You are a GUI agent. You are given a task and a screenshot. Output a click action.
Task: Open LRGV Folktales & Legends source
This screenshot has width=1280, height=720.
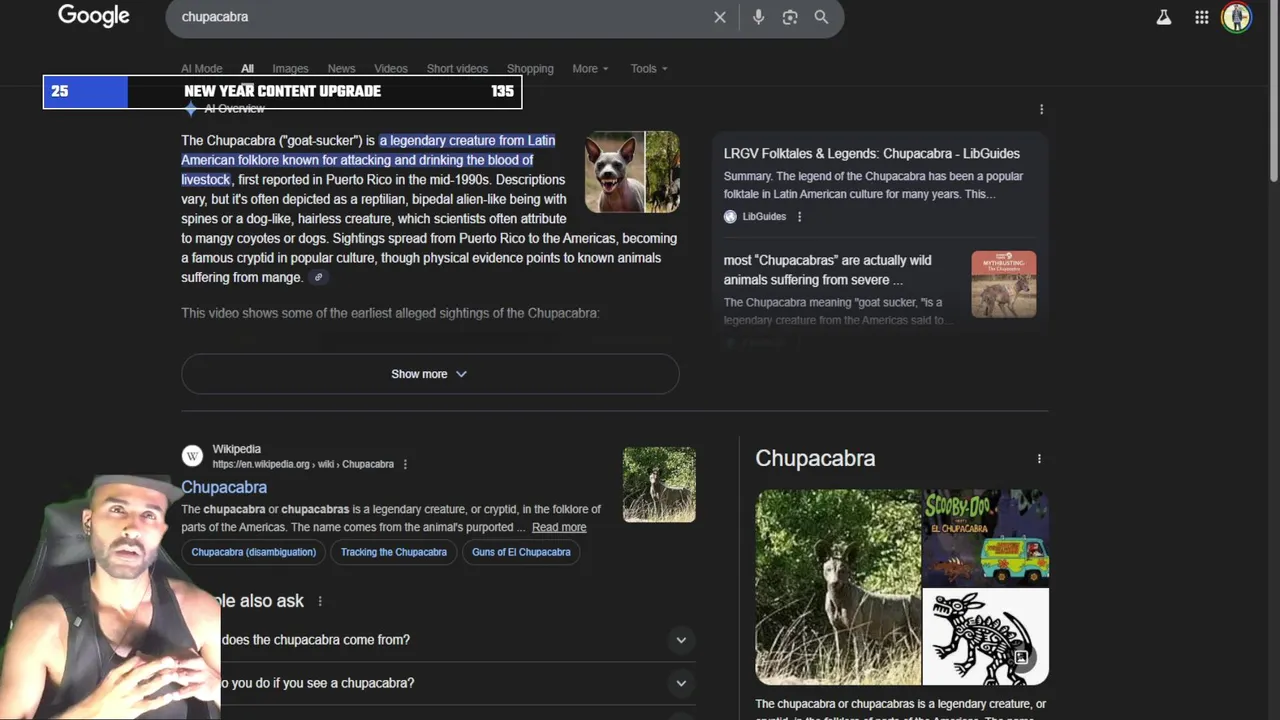[x=872, y=154]
